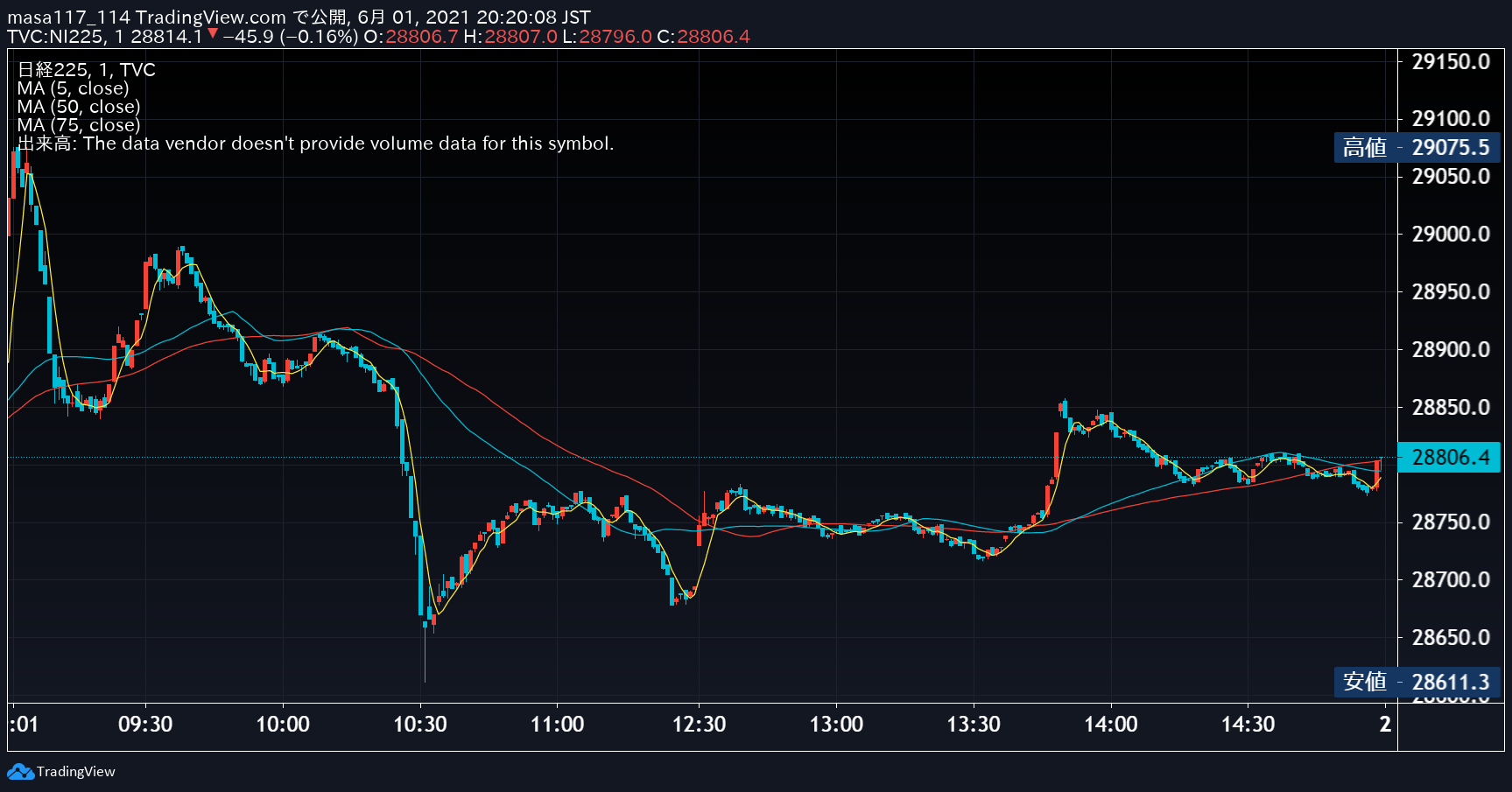Viewport: 1512px width, 792px height.
Task: Click the current price tag 28806.4
Action: [x=1450, y=457]
